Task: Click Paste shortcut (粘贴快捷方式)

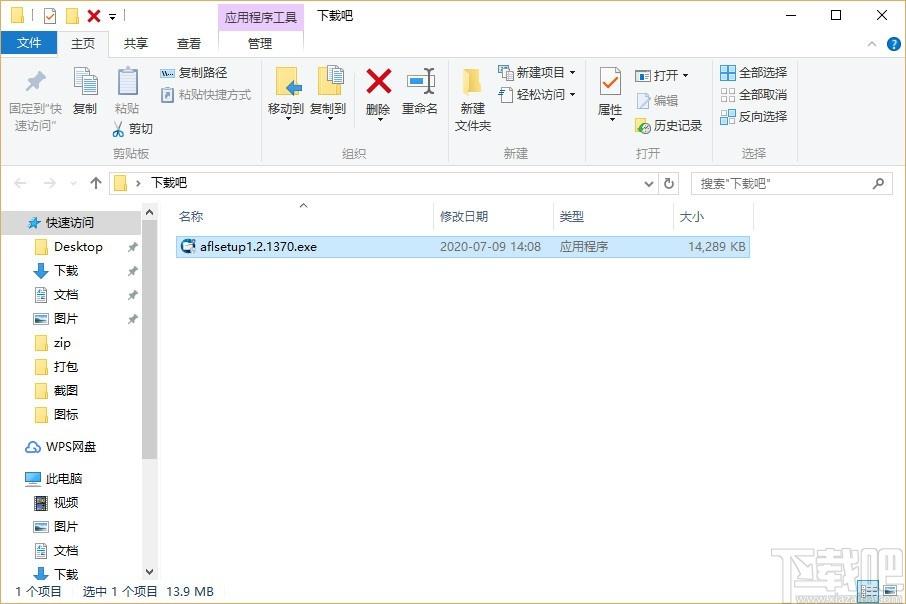Action: (x=205, y=95)
